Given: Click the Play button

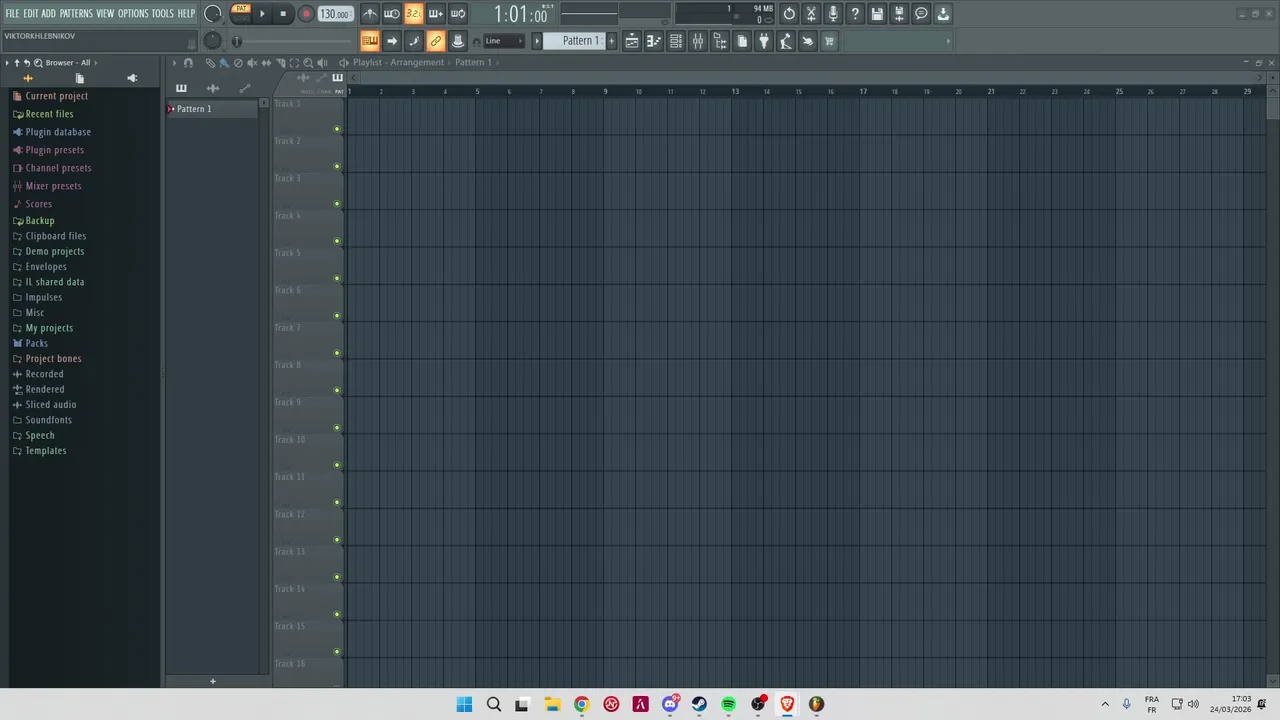Looking at the screenshot, I should 262,14.
